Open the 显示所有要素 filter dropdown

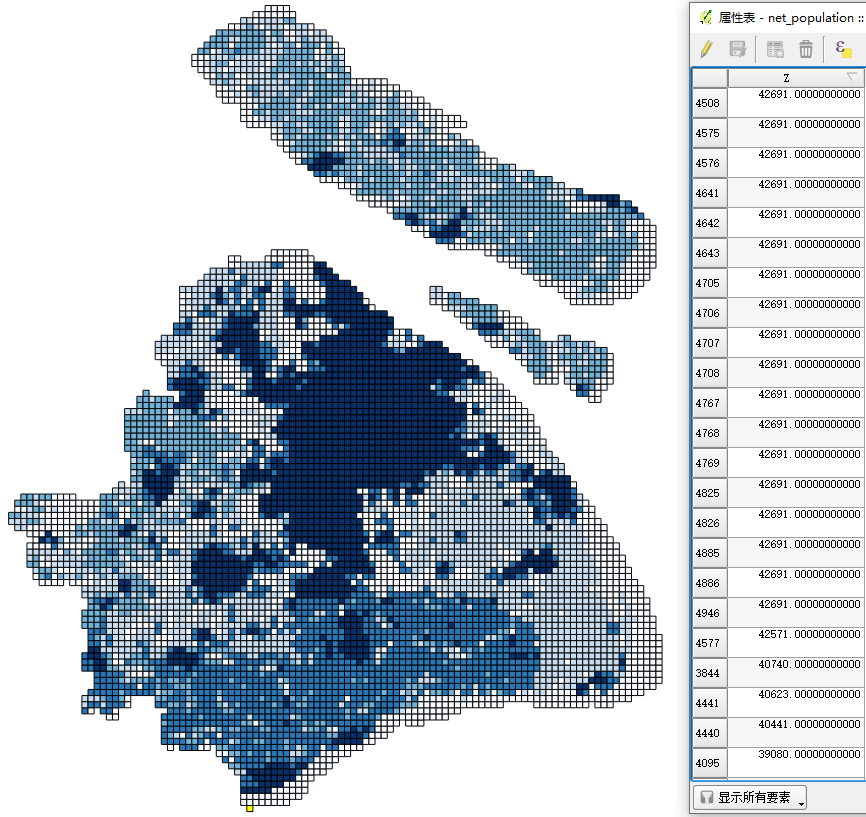point(749,797)
